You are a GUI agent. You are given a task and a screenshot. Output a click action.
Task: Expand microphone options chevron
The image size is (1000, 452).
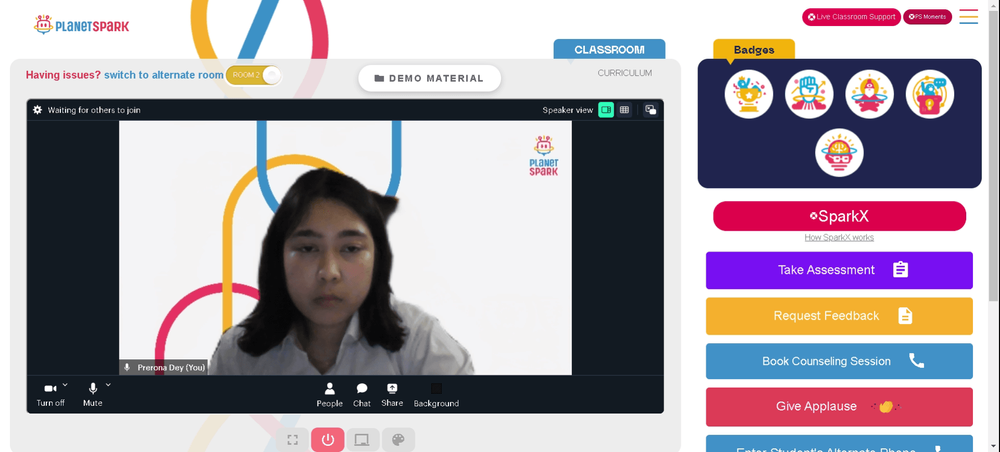click(108, 384)
